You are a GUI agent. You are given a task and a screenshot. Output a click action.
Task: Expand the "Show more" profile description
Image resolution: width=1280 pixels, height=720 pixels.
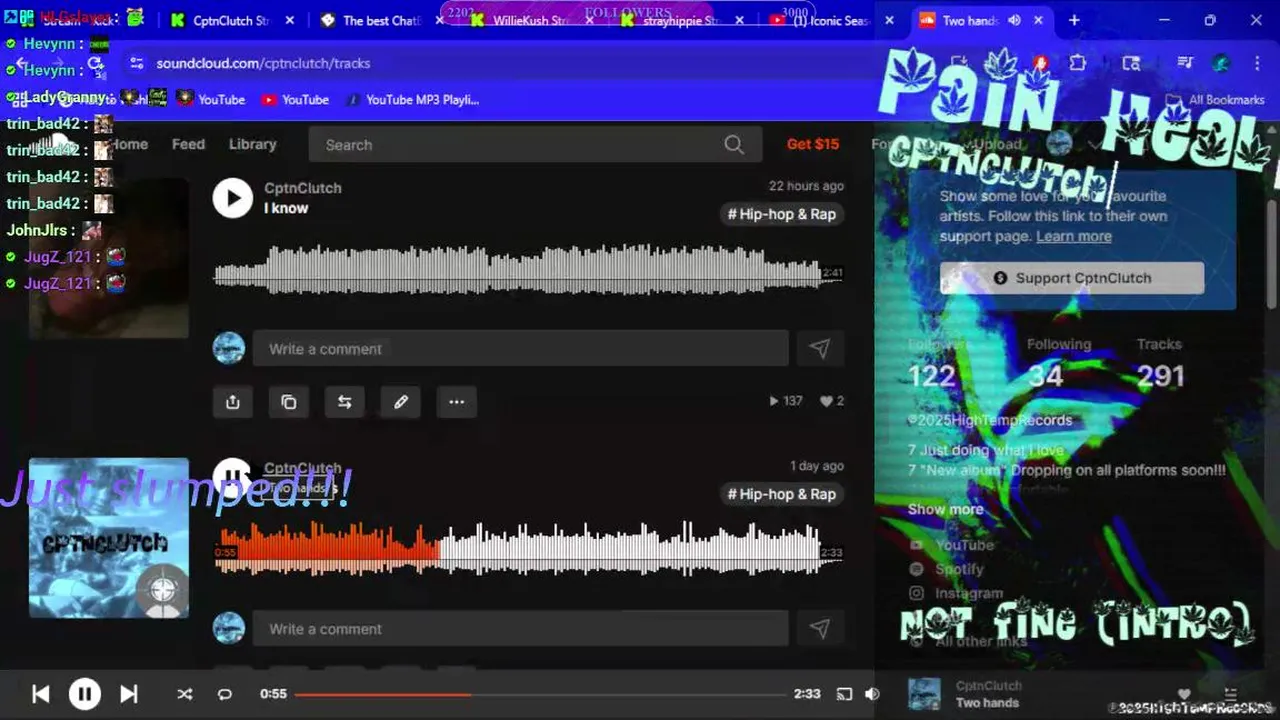[945, 509]
